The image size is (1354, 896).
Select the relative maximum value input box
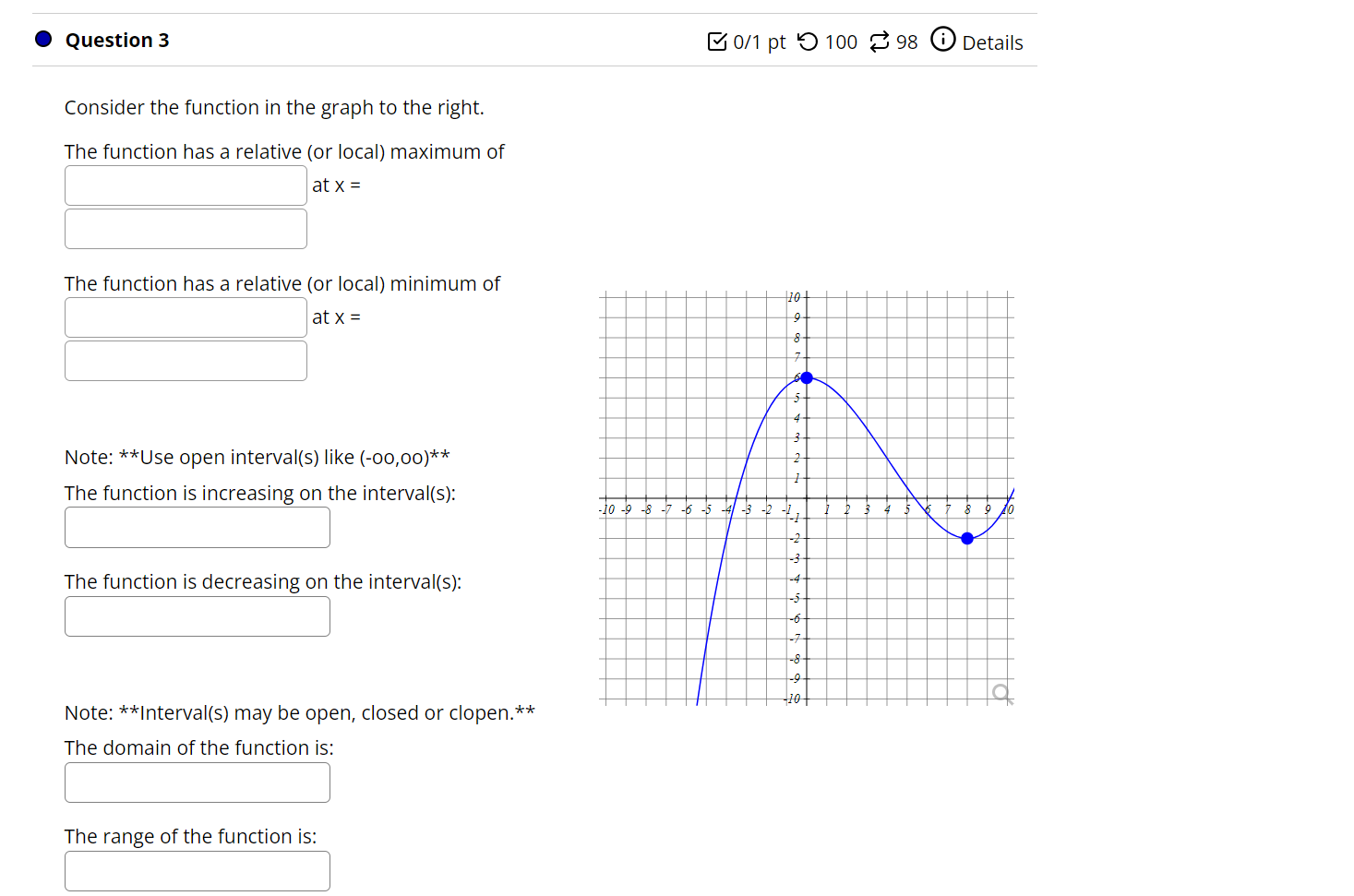click(x=185, y=185)
